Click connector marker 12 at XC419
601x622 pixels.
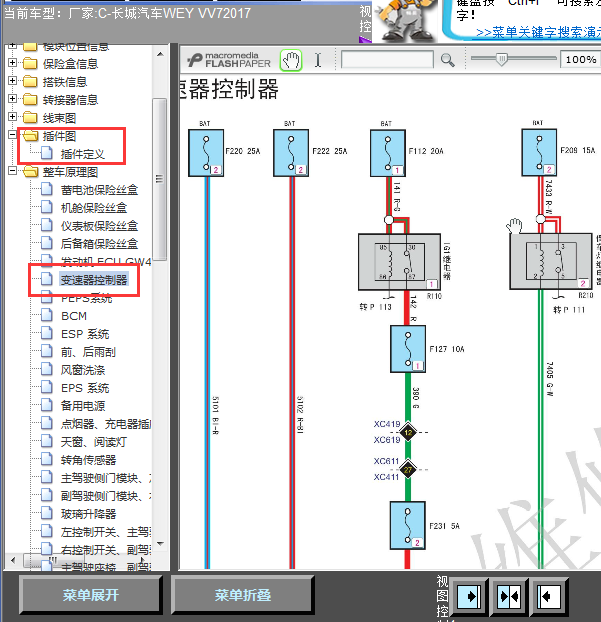408,432
